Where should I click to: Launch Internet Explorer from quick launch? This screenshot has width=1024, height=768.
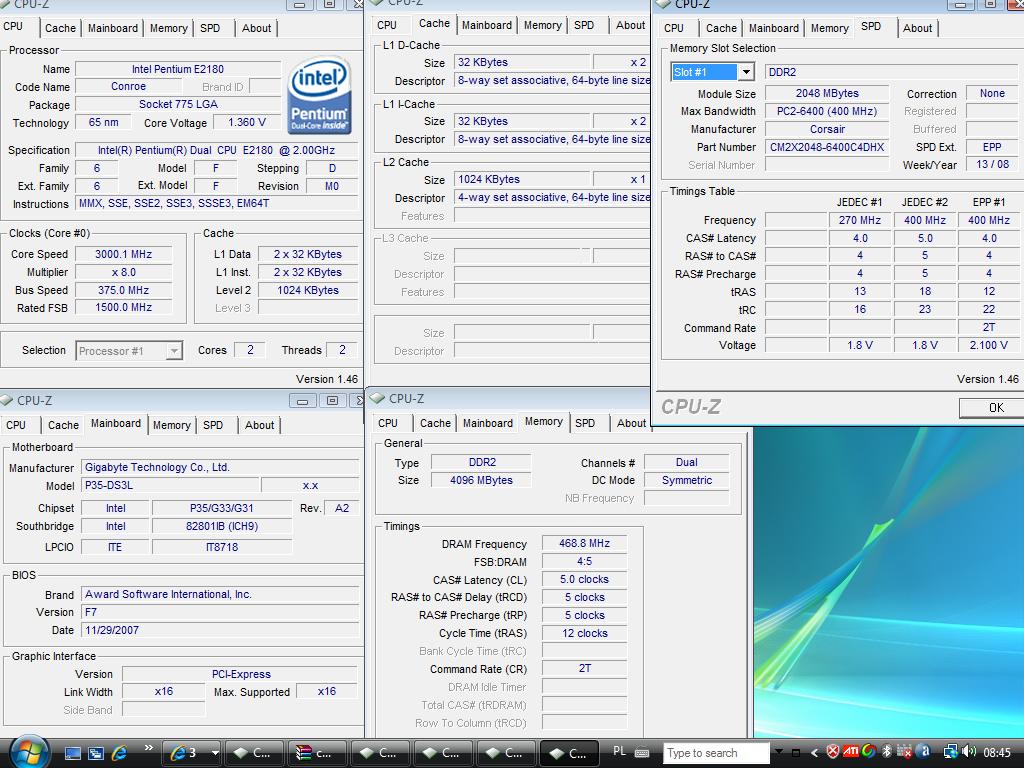(120, 753)
